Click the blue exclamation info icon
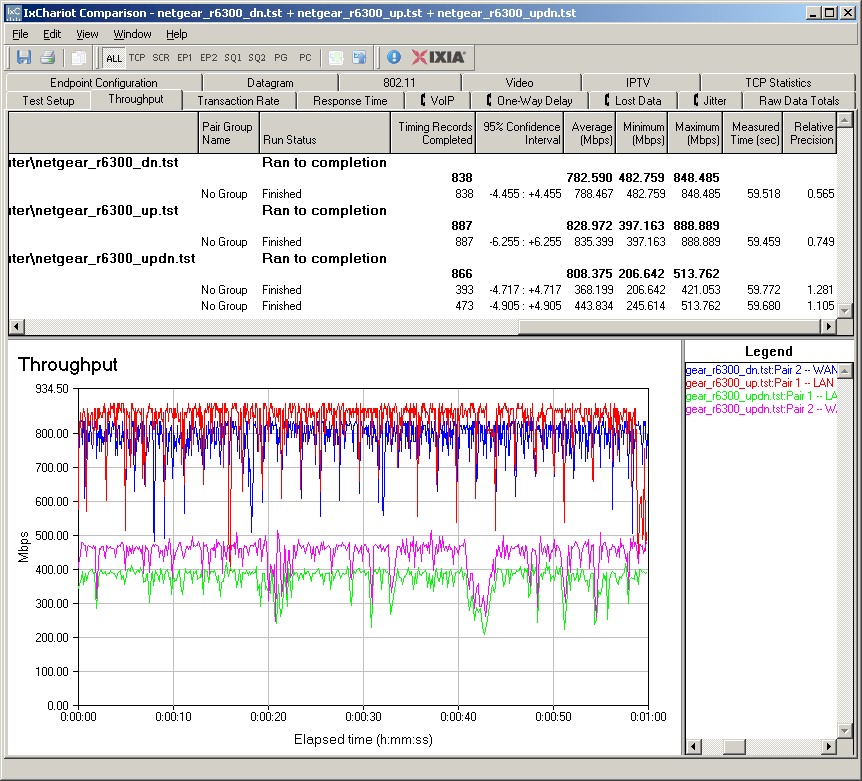Viewport: 862px width, 781px height. click(394, 57)
